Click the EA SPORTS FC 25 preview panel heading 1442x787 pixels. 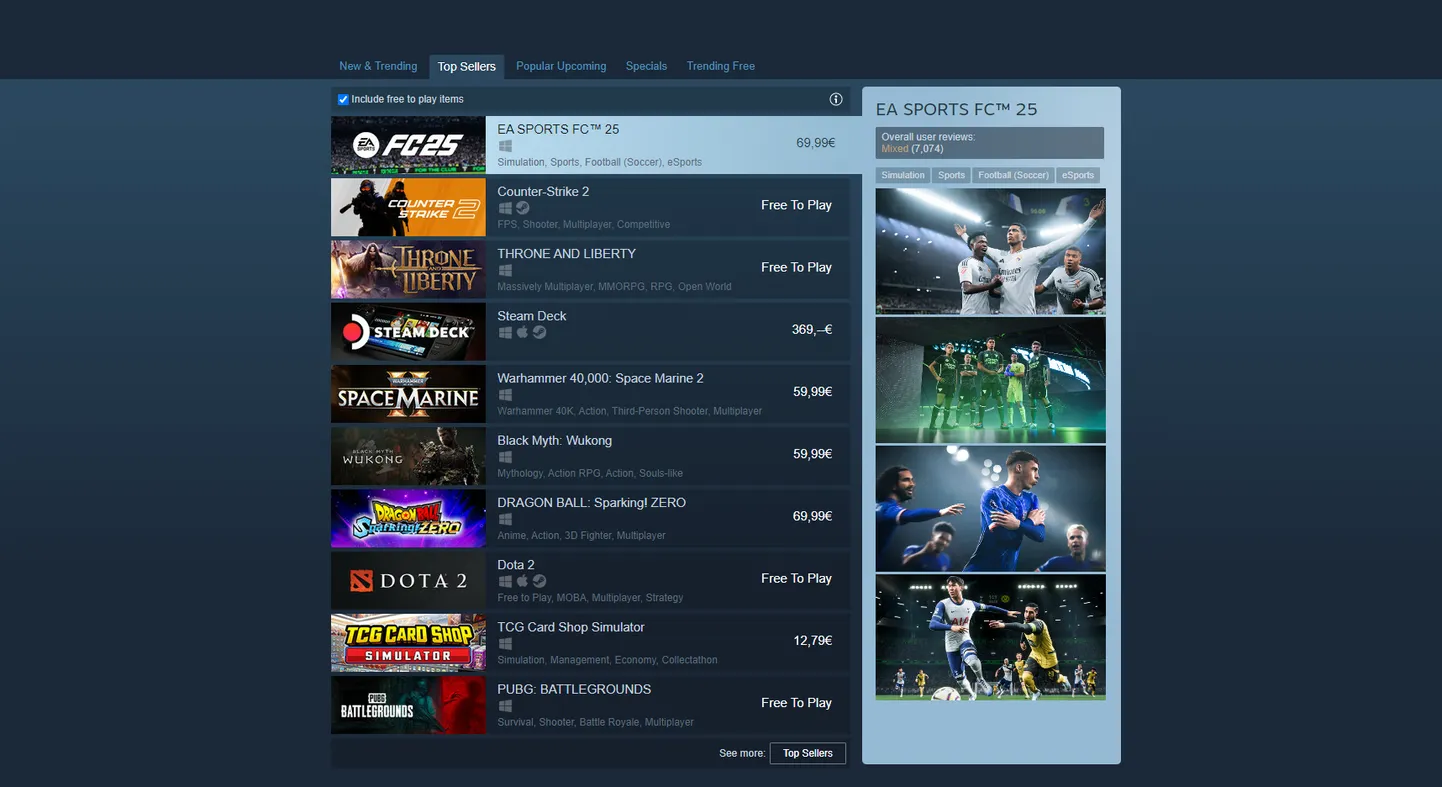tap(957, 110)
